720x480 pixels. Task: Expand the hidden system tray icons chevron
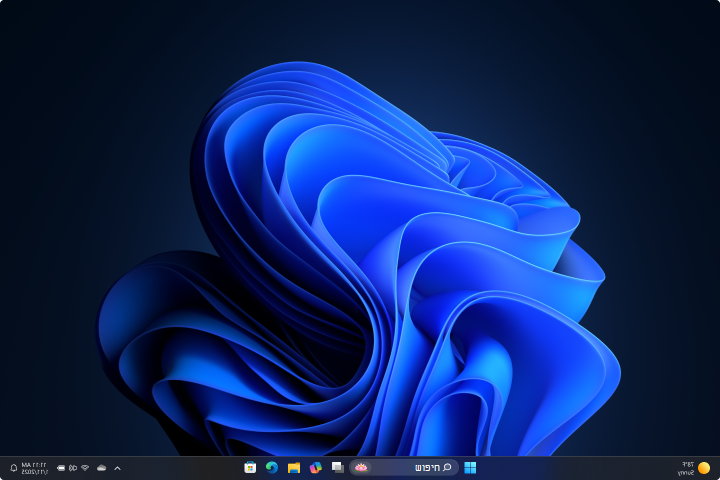(x=117, y=468)
